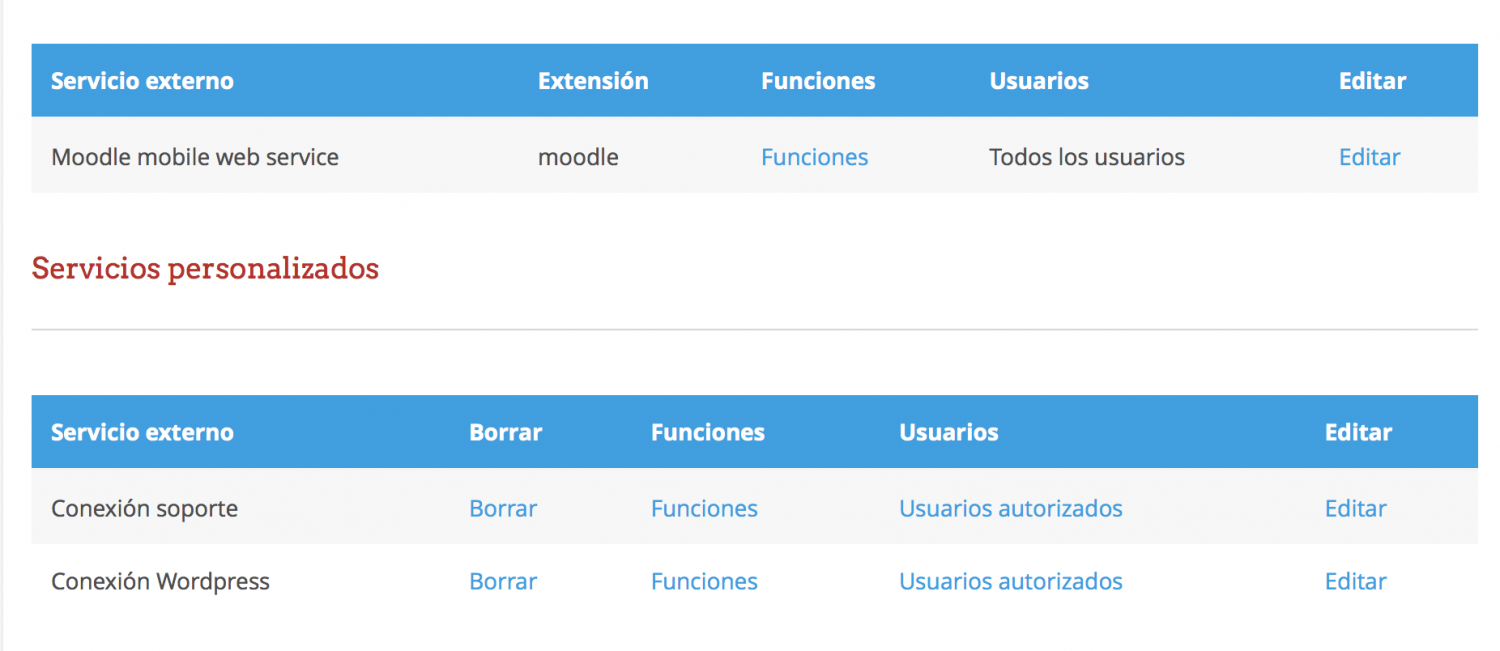Click the Servicios personalizados heading
The width and height of the screenshot is (1500, 651).
click(205, 268)
